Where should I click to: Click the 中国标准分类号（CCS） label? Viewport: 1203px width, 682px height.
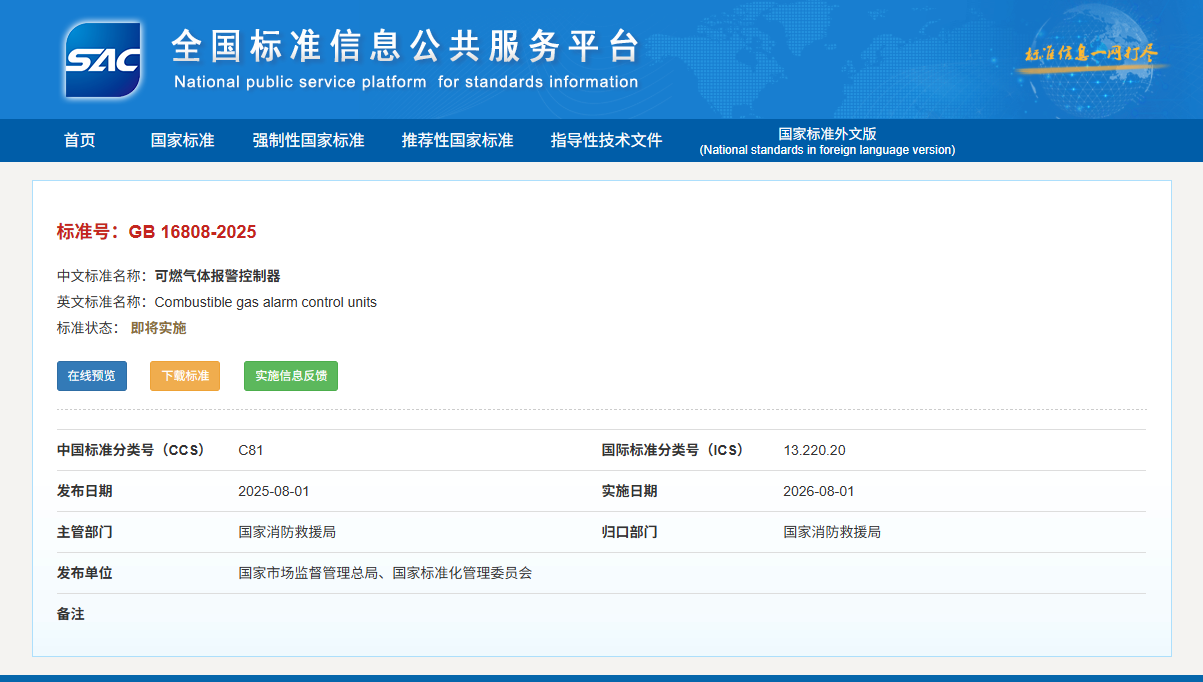pos(131,450)
